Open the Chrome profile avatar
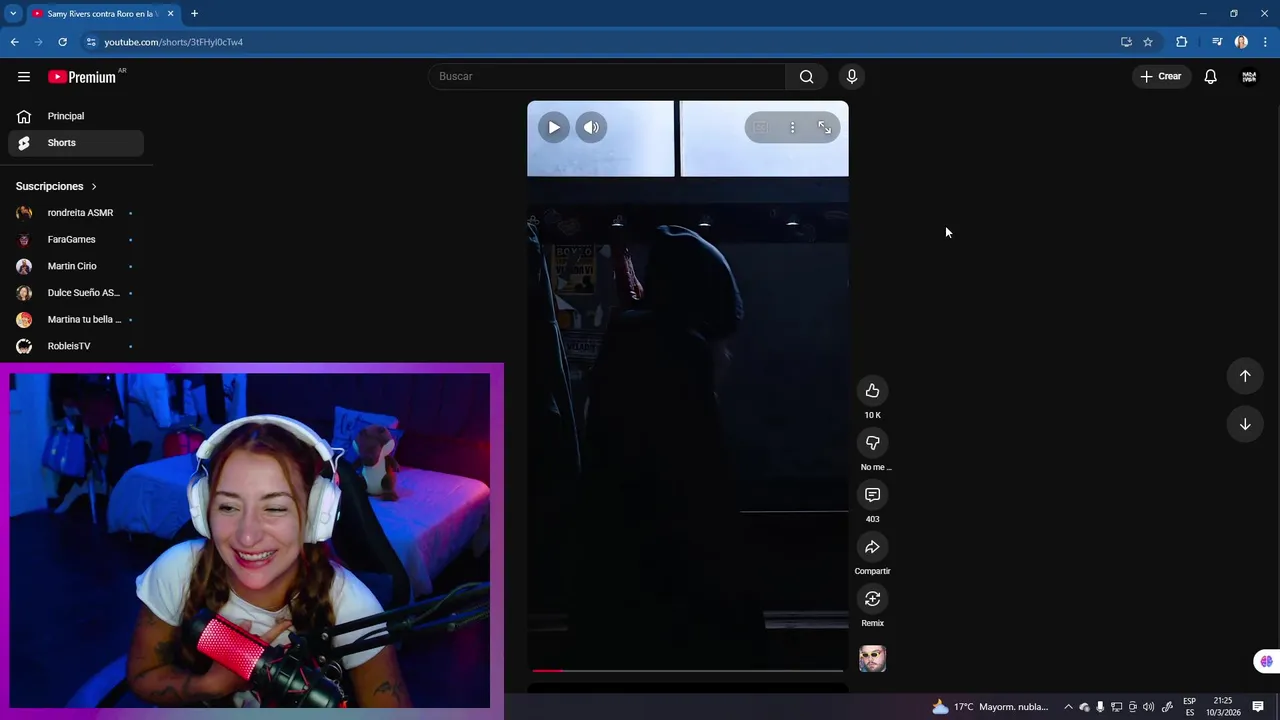Image resolution: width=1280 pixels, height=720 pixels. point(1241,42)
